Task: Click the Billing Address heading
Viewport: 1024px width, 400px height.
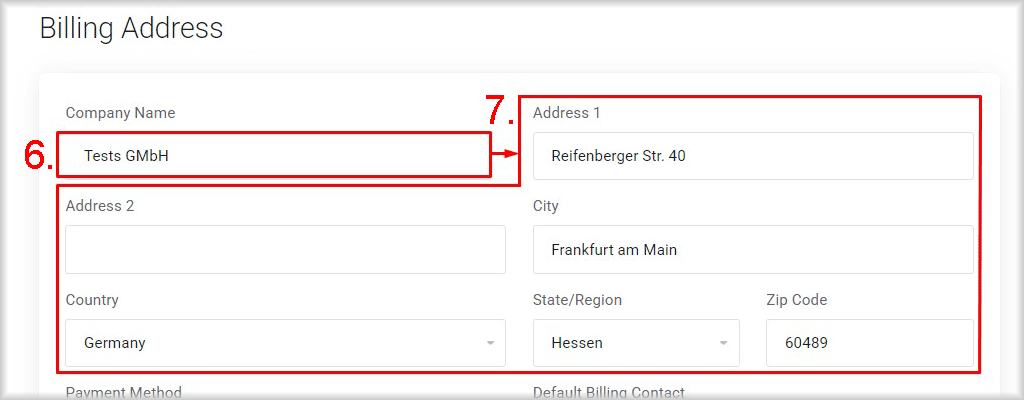Action: (131, 29)
